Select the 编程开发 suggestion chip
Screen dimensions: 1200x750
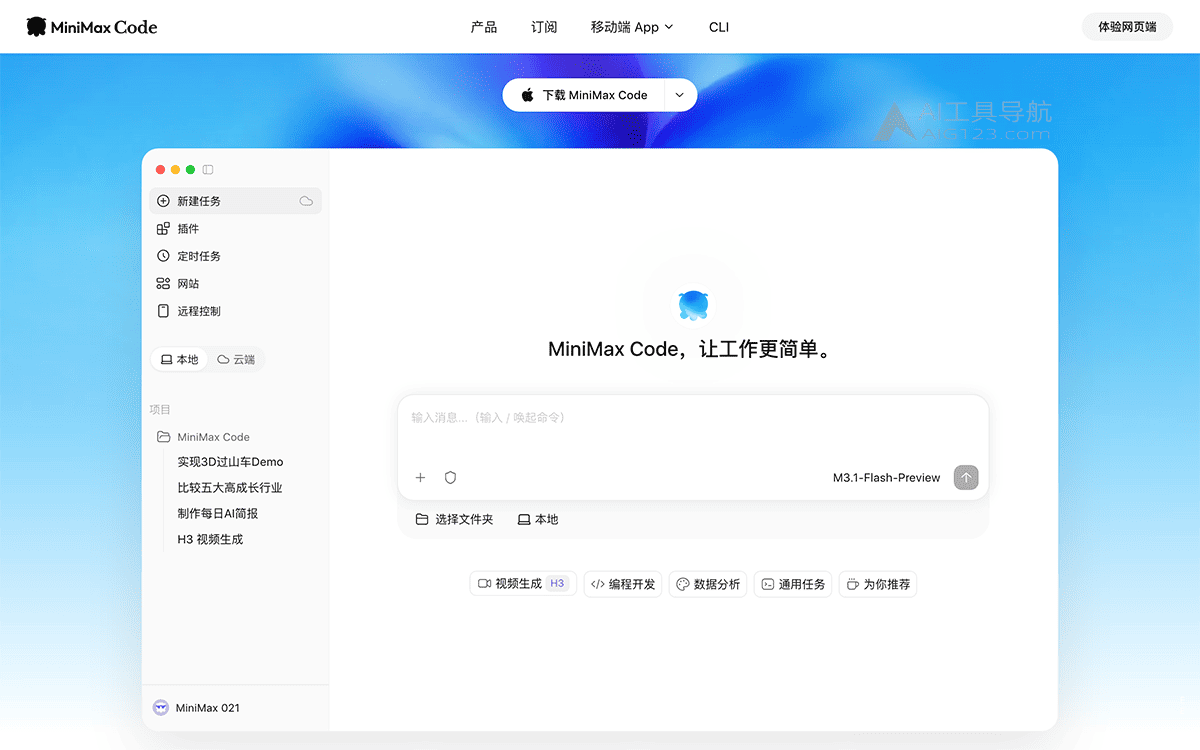[623, 584]
